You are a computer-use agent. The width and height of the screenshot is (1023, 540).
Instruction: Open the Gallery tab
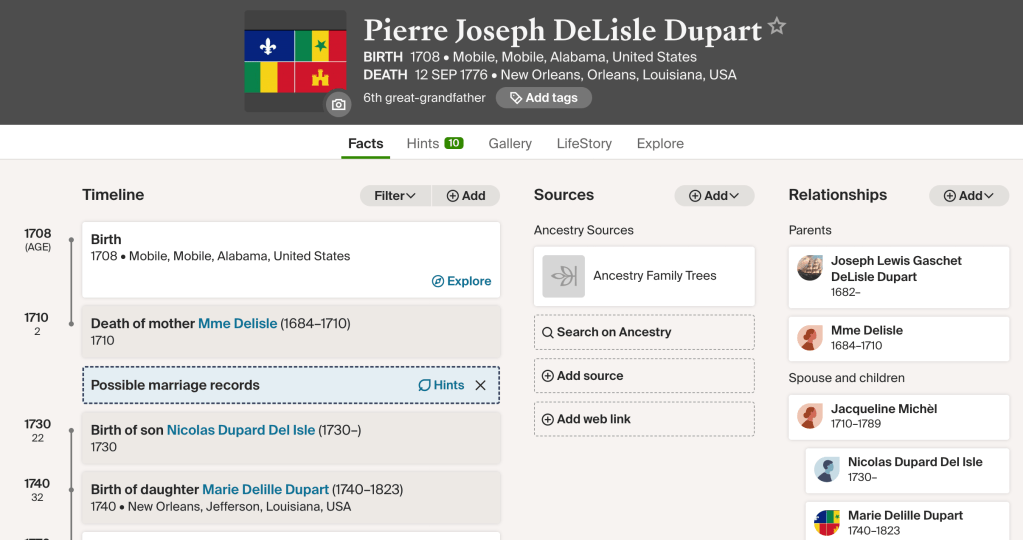[510, 143]
